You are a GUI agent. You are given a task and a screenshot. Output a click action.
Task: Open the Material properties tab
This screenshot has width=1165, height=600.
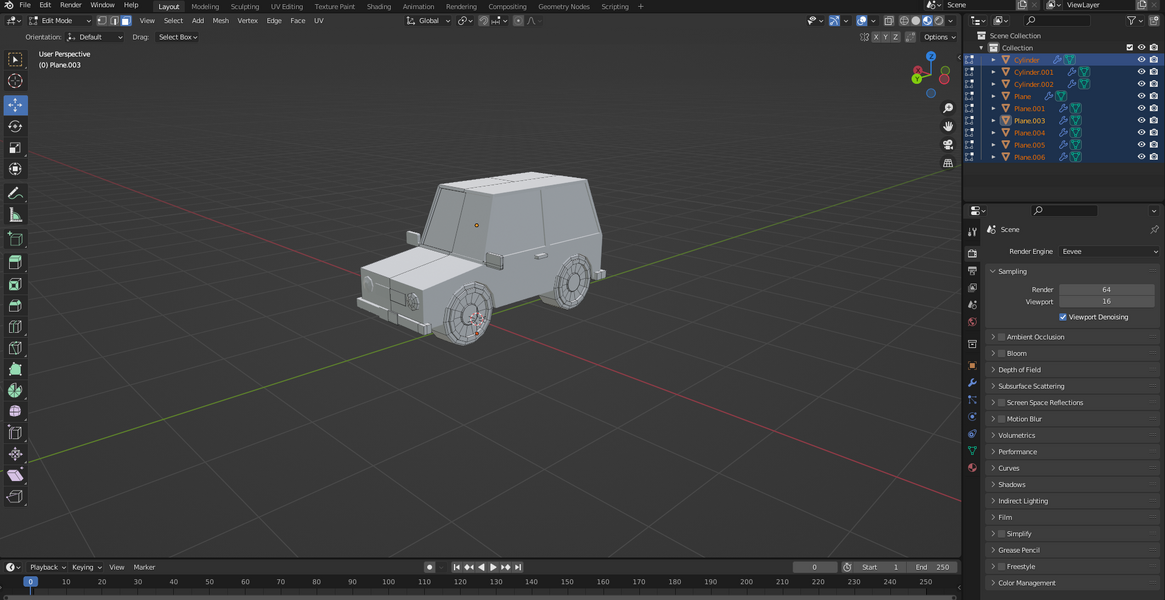pyautogui.click(x=972, y=468)
